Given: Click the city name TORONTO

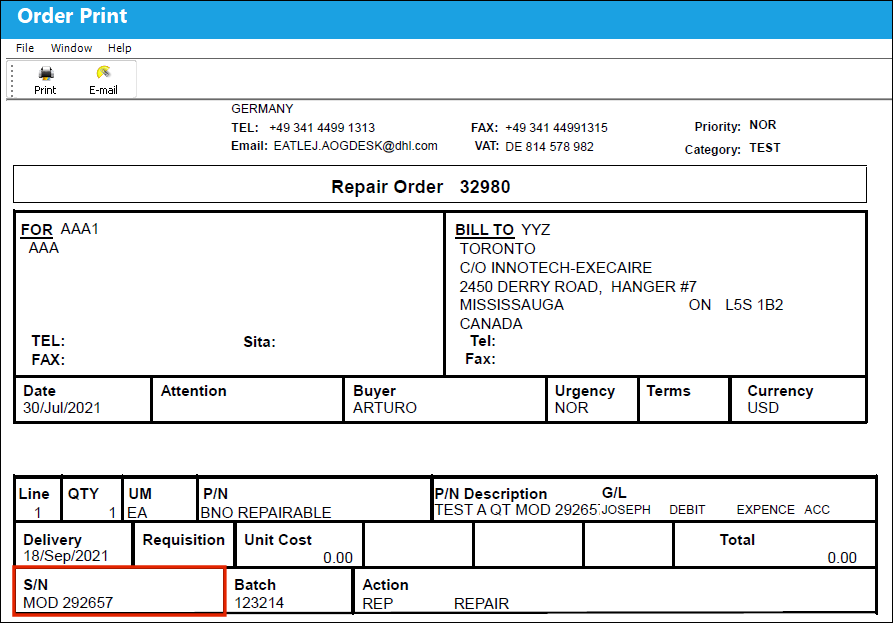Looking at the screenshot, I should (497, 249).
